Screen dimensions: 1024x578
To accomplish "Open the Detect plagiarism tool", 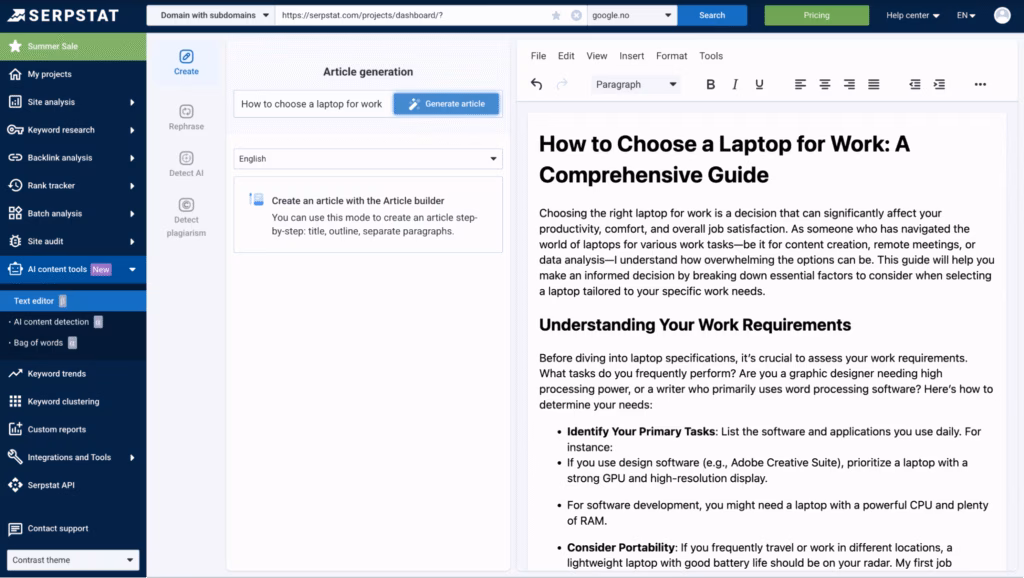I will 186,217.
